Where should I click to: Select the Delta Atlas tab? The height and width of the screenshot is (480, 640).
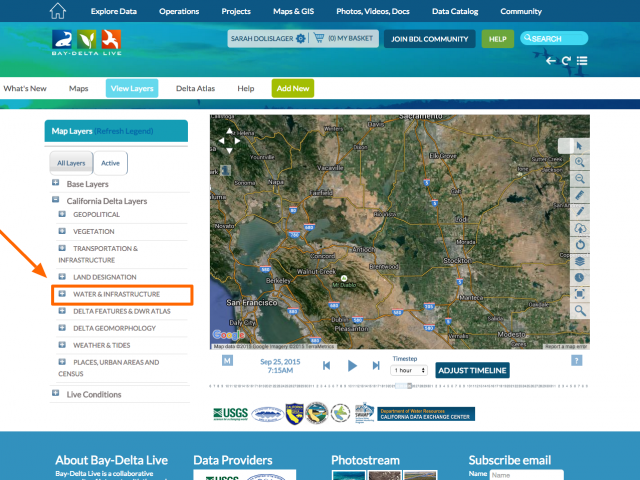coord(195,88)
